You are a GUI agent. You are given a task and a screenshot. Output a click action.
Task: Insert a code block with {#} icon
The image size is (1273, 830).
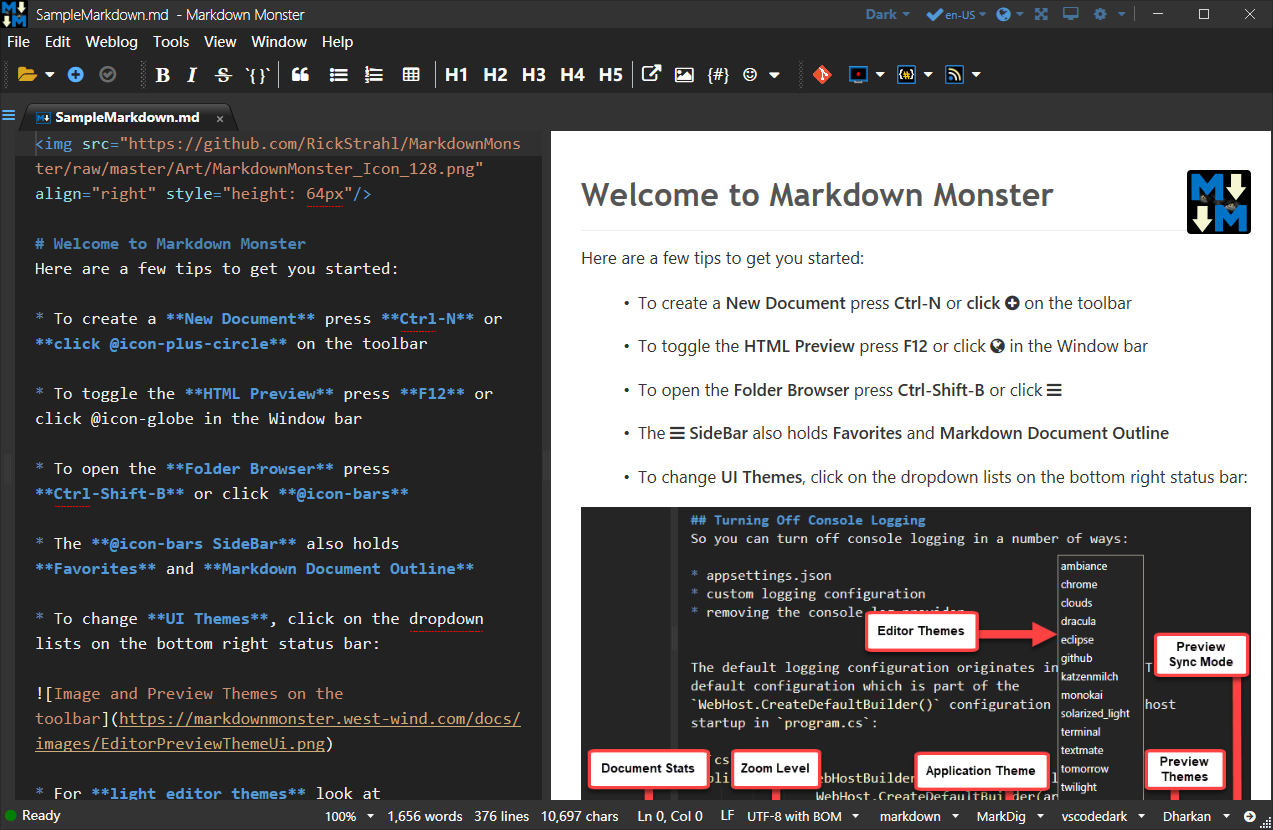click(718, 74)
